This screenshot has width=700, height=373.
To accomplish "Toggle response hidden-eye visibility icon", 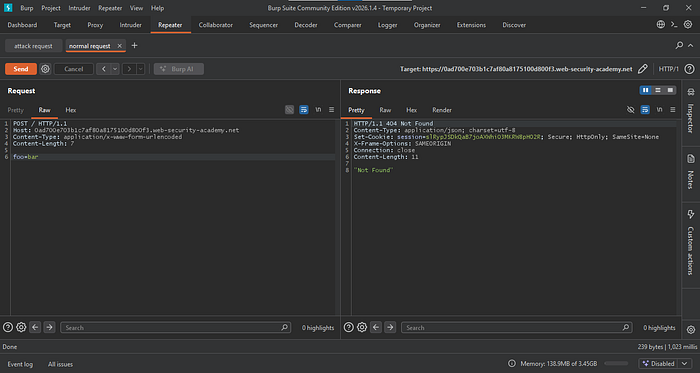I will [630, 110].
